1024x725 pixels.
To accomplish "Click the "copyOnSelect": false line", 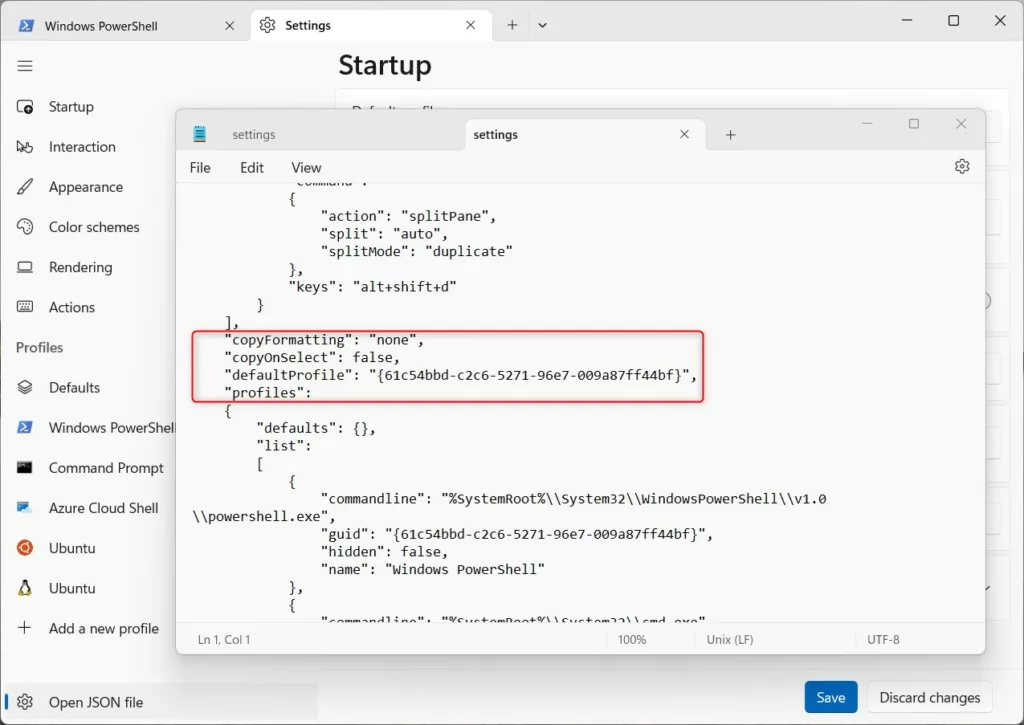I will click(x=312, y=357).
